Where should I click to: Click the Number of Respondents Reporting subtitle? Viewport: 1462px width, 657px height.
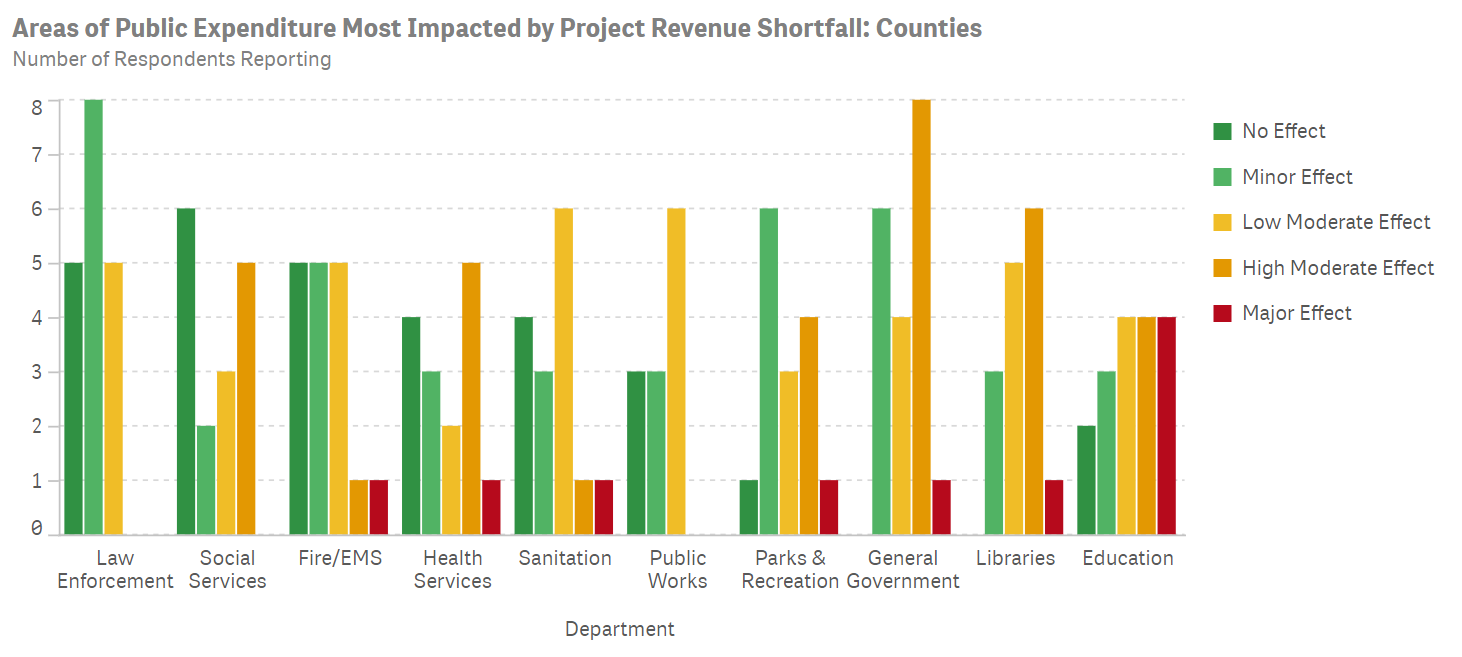[x=172, y=59]
